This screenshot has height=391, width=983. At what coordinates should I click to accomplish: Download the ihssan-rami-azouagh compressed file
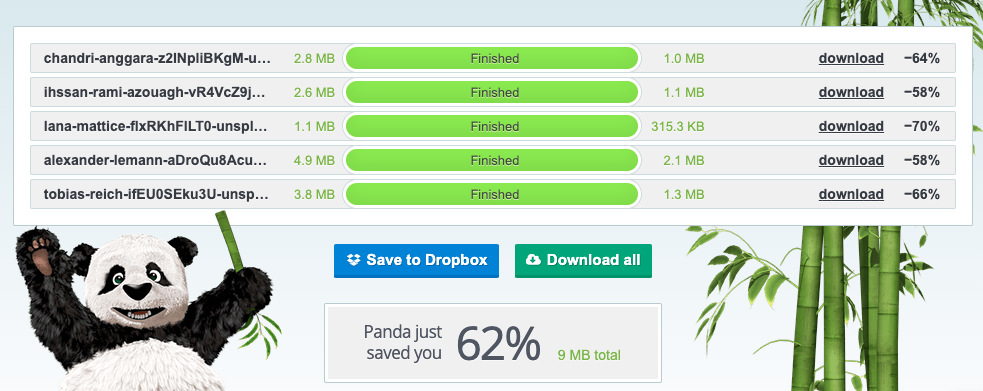[851, 92]
